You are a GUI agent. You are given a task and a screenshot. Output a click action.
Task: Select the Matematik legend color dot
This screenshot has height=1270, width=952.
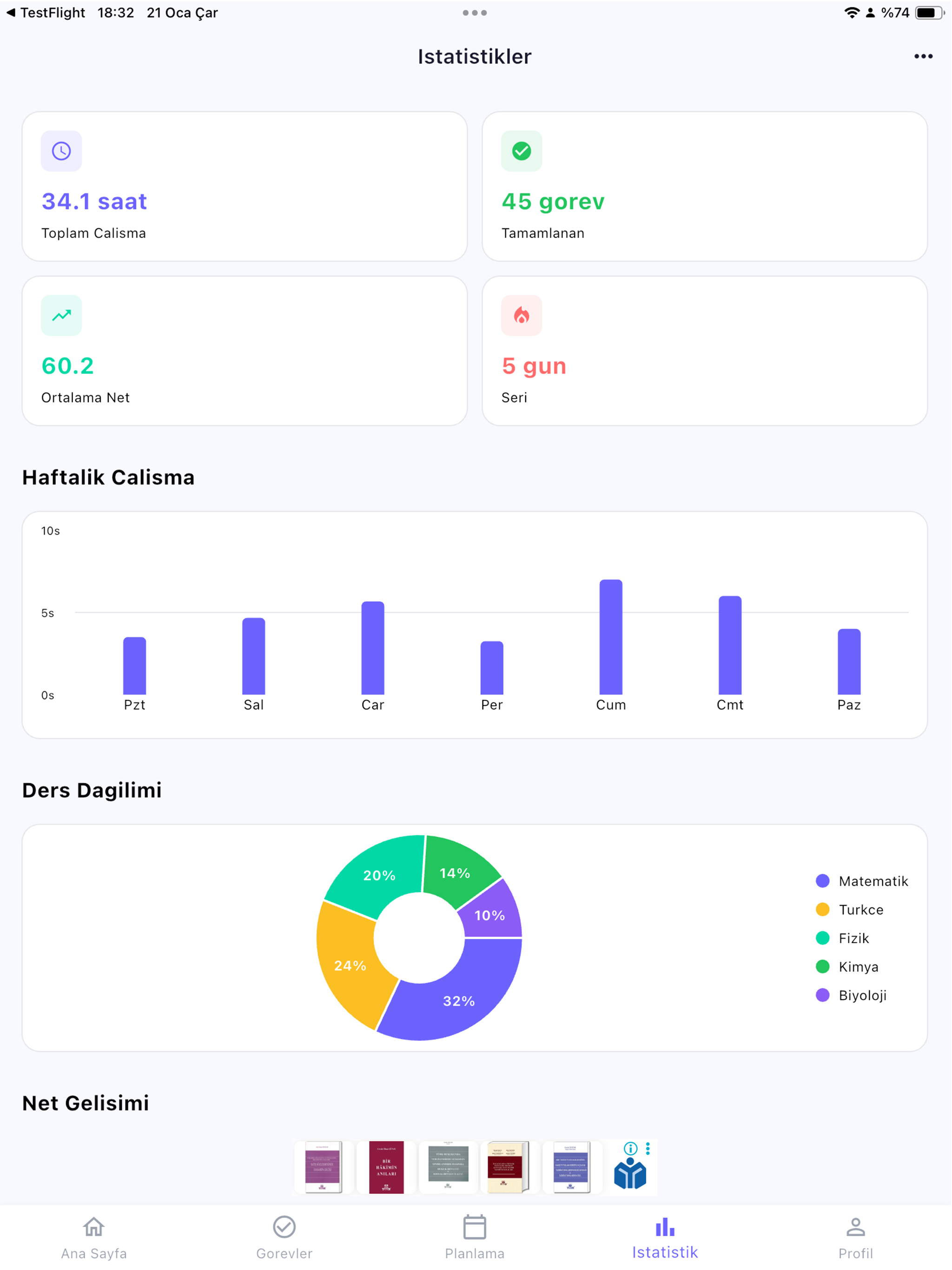pos(822,881)
